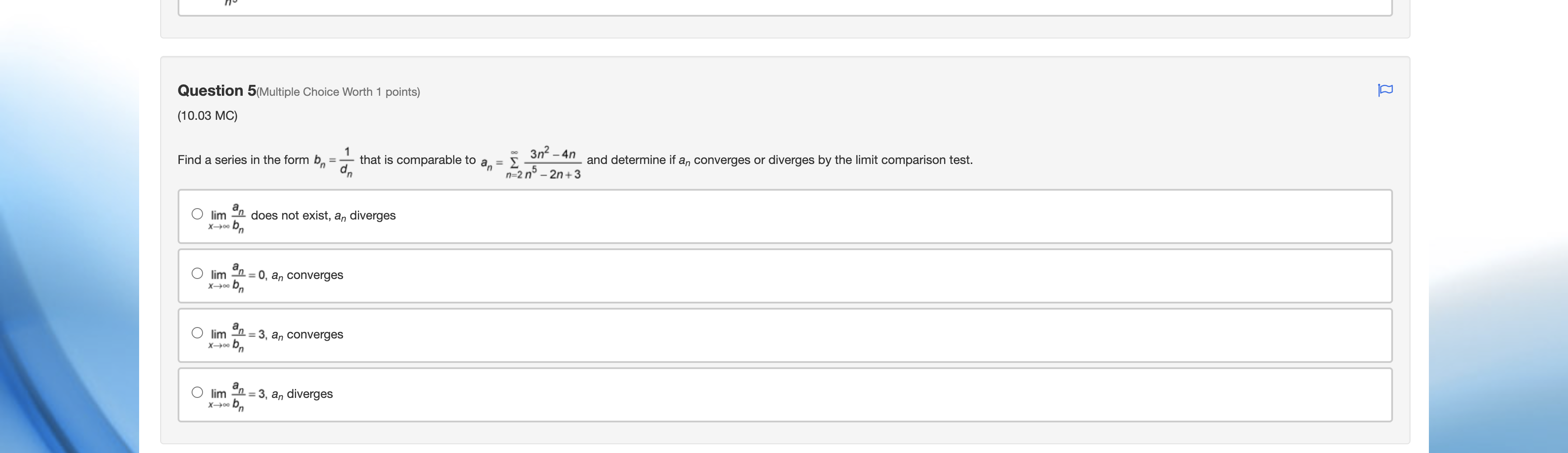Select the radio button for 'limit equals 0, an converges'
This screenshot has height=453, width=1568.
point(196,273)
